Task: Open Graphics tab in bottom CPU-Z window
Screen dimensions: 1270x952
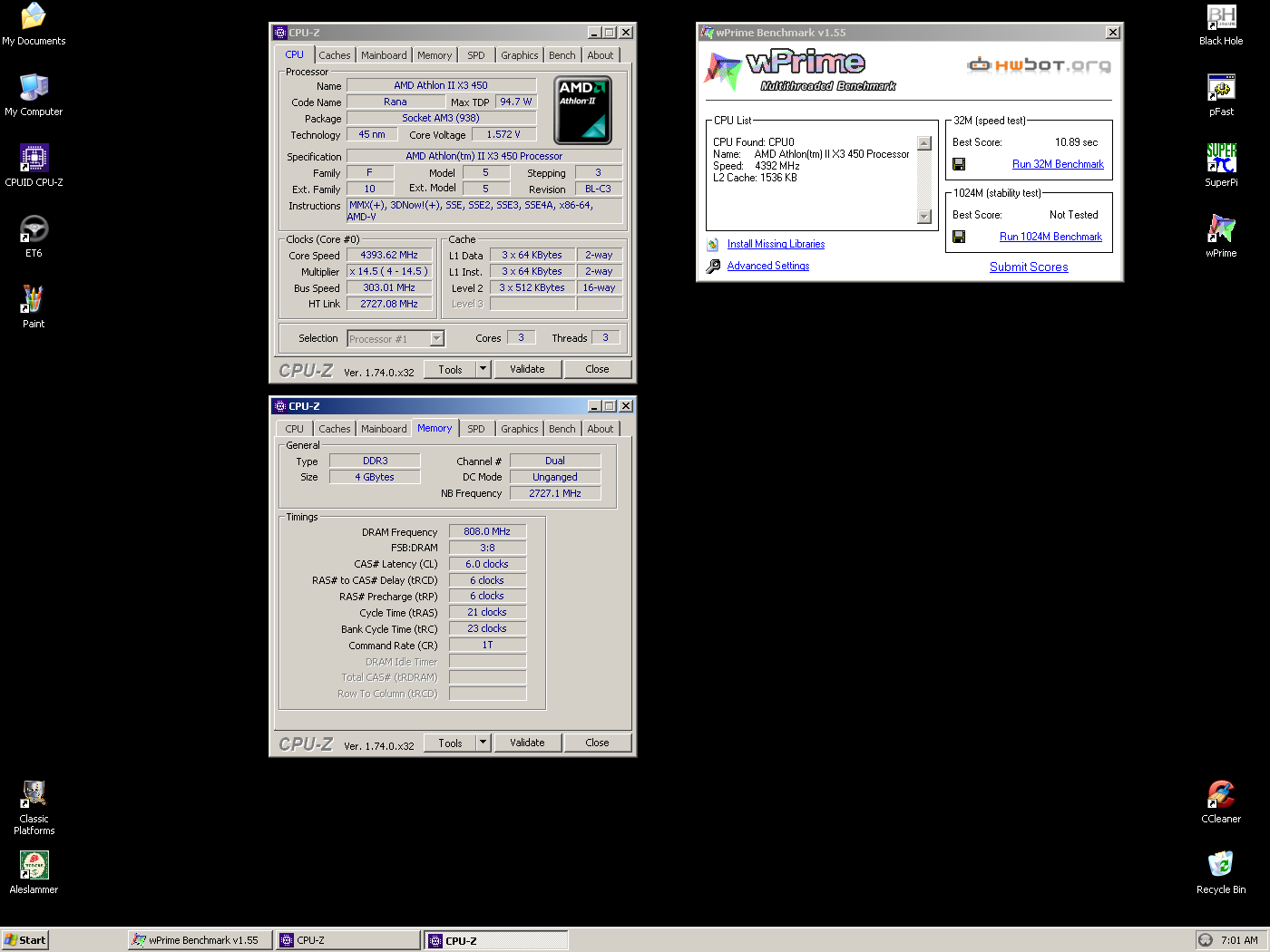Action: [520, 429]
